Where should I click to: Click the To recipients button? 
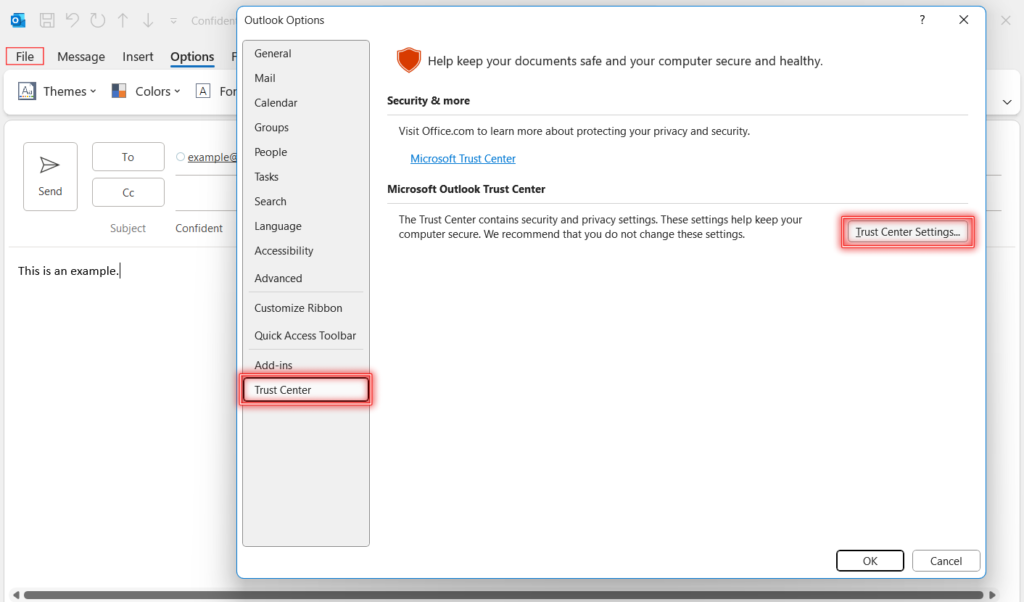[x=128, y=157]
